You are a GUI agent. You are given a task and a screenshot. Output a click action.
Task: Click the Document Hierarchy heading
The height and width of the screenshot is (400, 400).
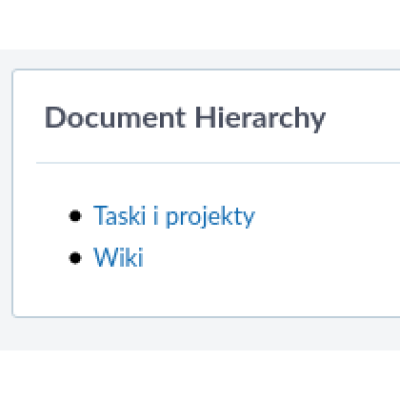pyautogui.click(x=185, y=118)
